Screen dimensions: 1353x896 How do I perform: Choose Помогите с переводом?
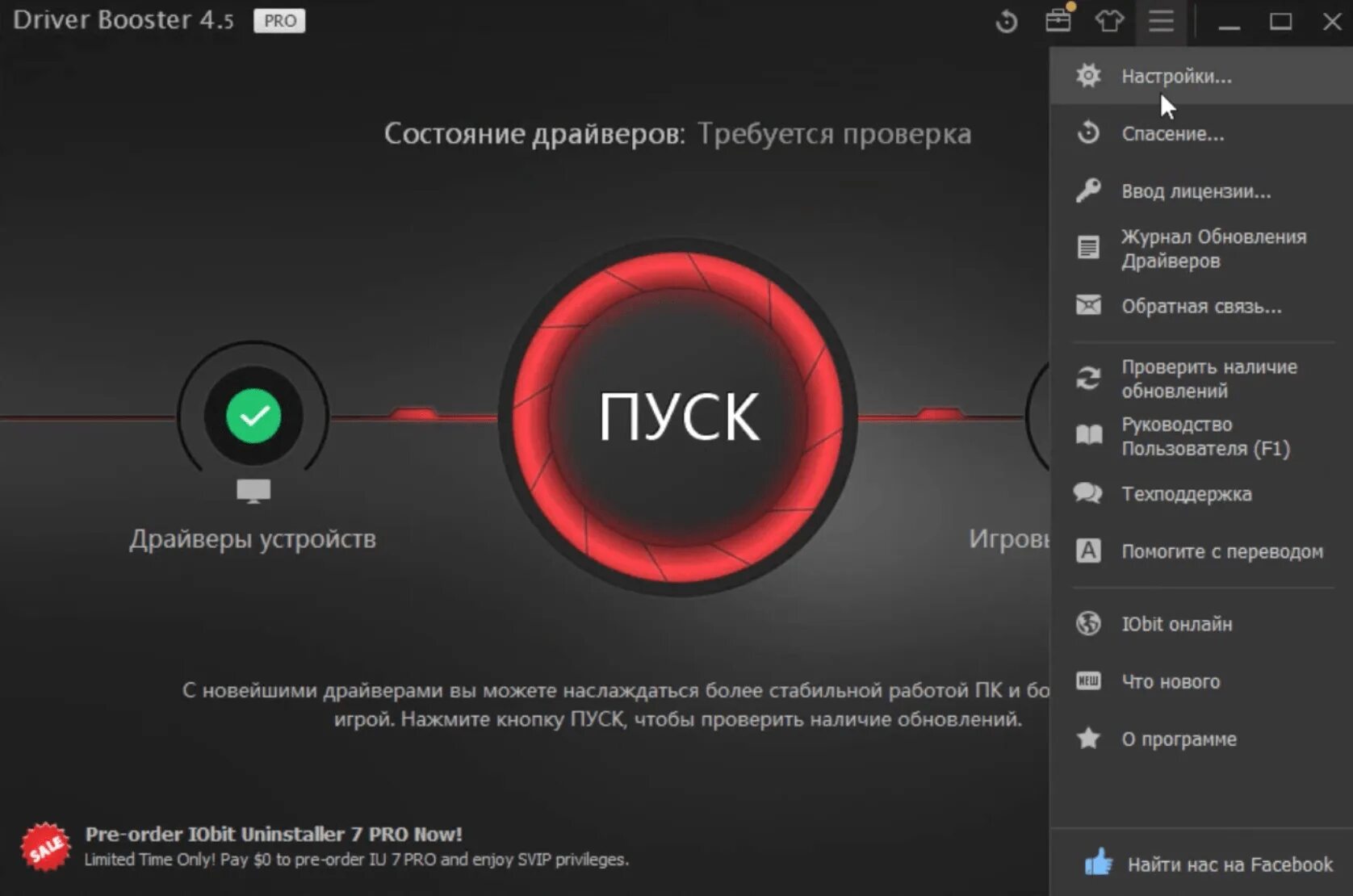[1201, 551]
